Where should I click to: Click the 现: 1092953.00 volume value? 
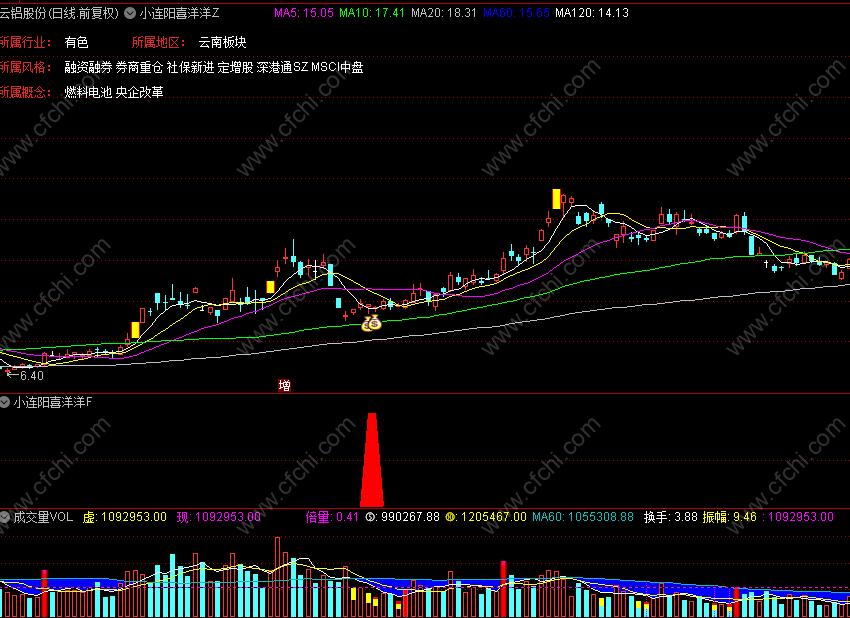click(x=218, y=517)
